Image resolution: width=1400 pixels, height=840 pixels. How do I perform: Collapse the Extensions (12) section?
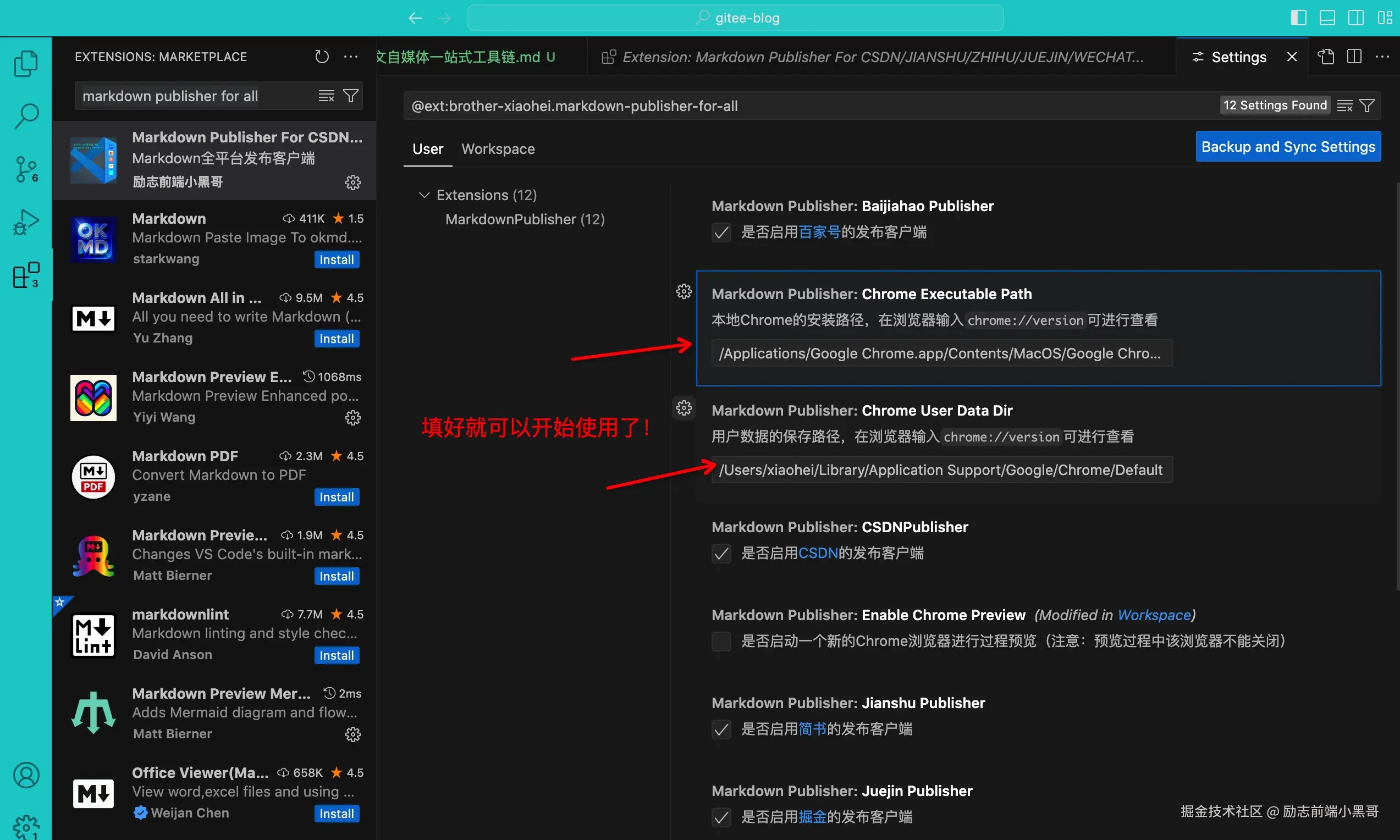click(425, 194)
